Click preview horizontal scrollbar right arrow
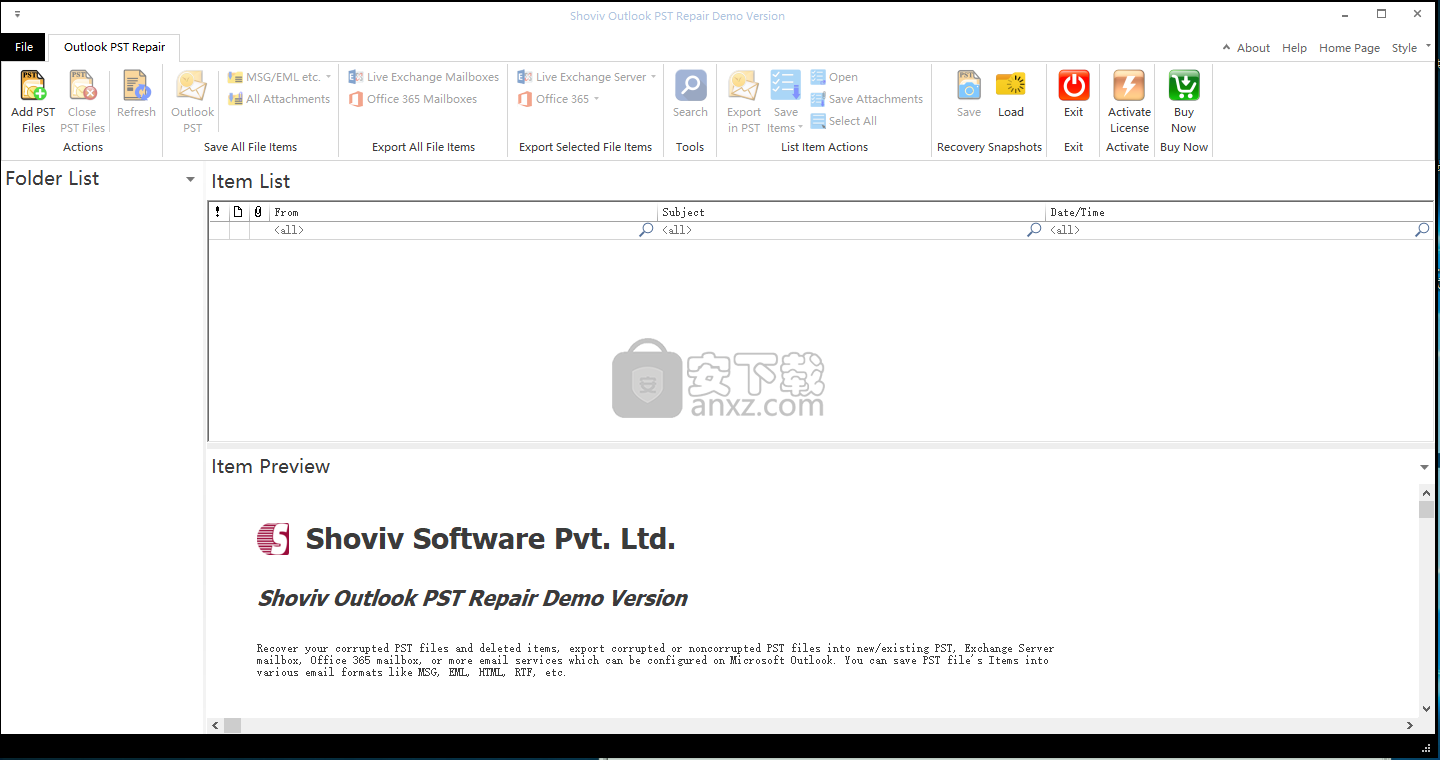The width and height of the screenshot is (1440, 760). coord(1410,726)
